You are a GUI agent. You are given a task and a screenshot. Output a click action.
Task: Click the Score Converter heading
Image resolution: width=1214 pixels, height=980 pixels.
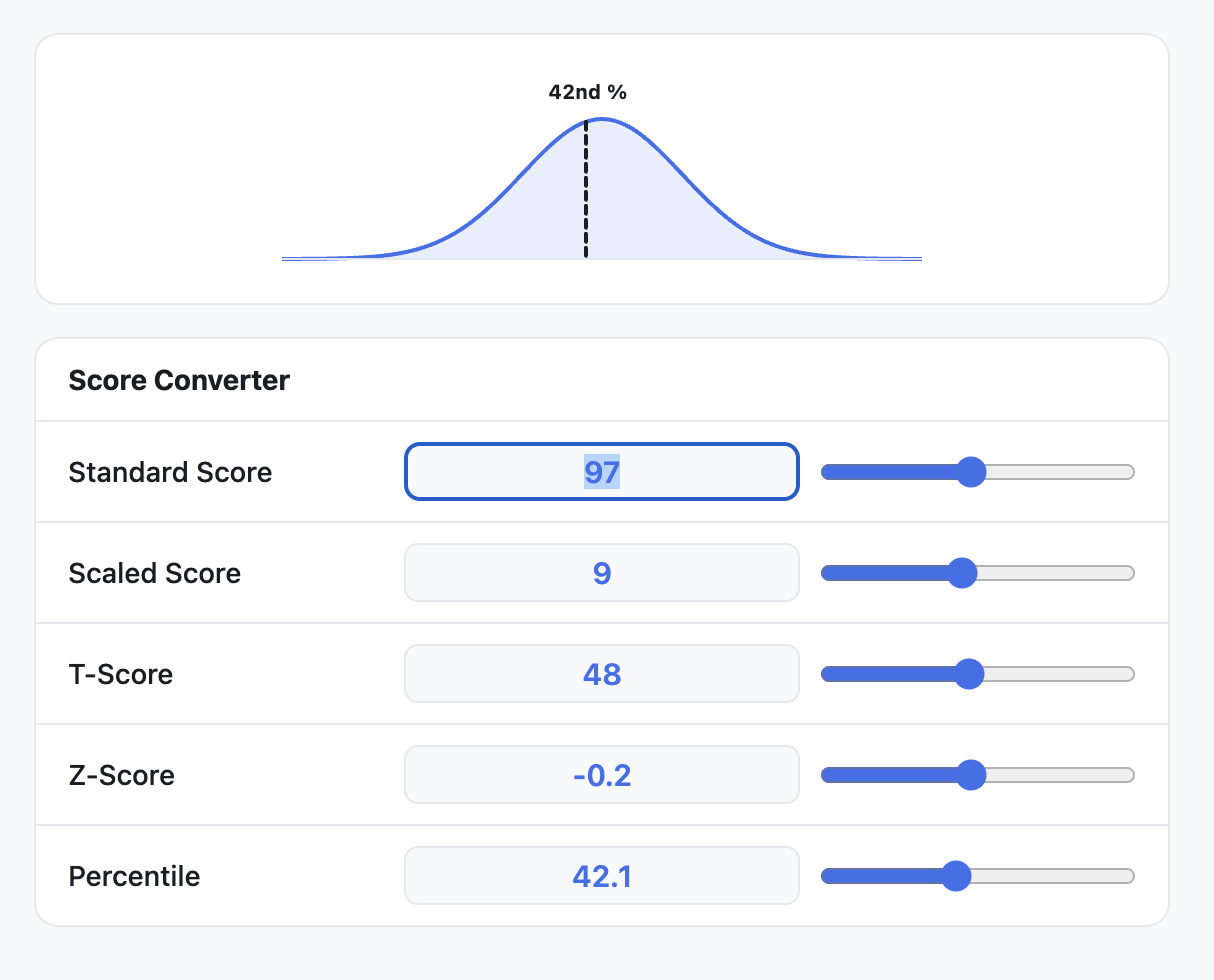click(x=179, y=380)
